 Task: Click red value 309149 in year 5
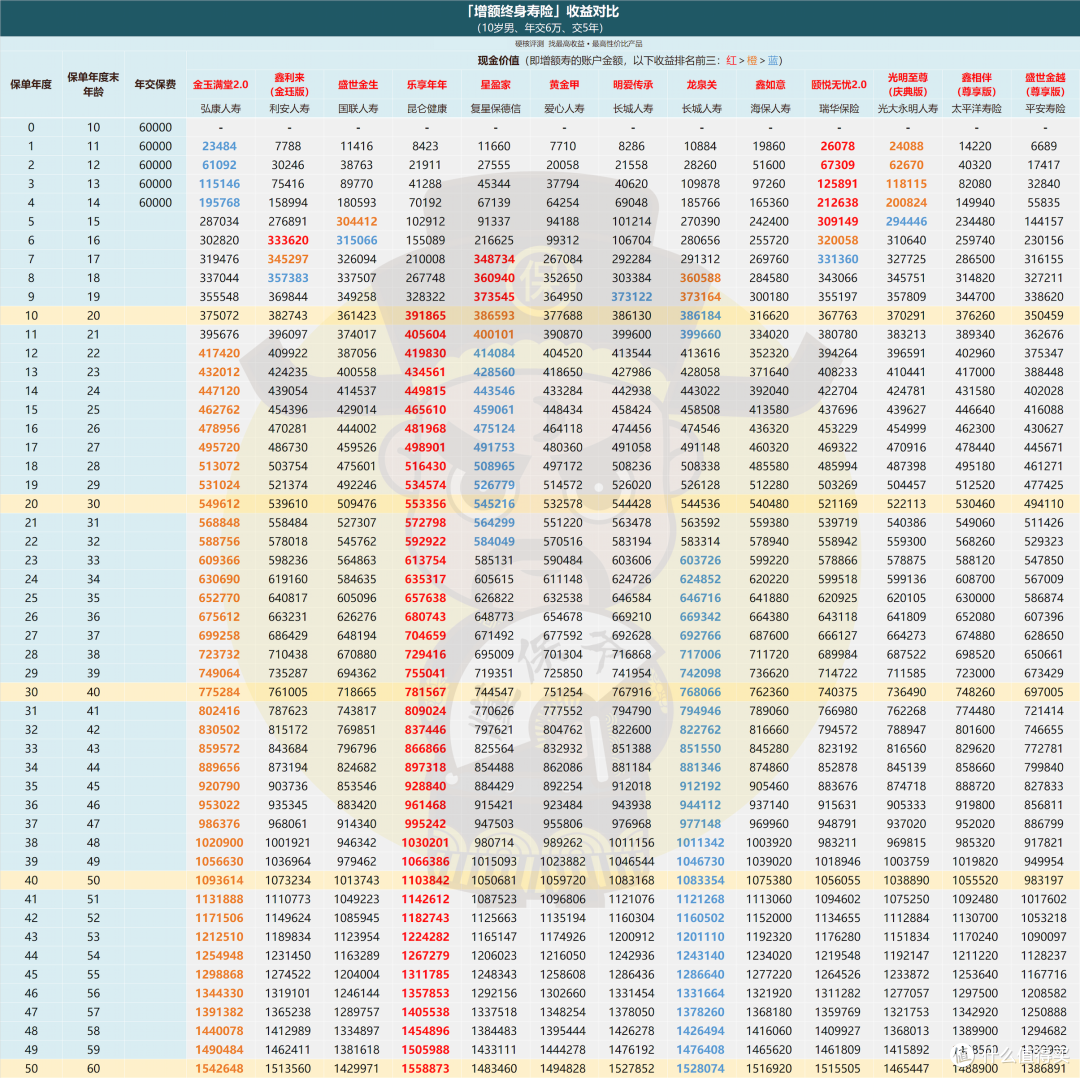tap(838, 222)
